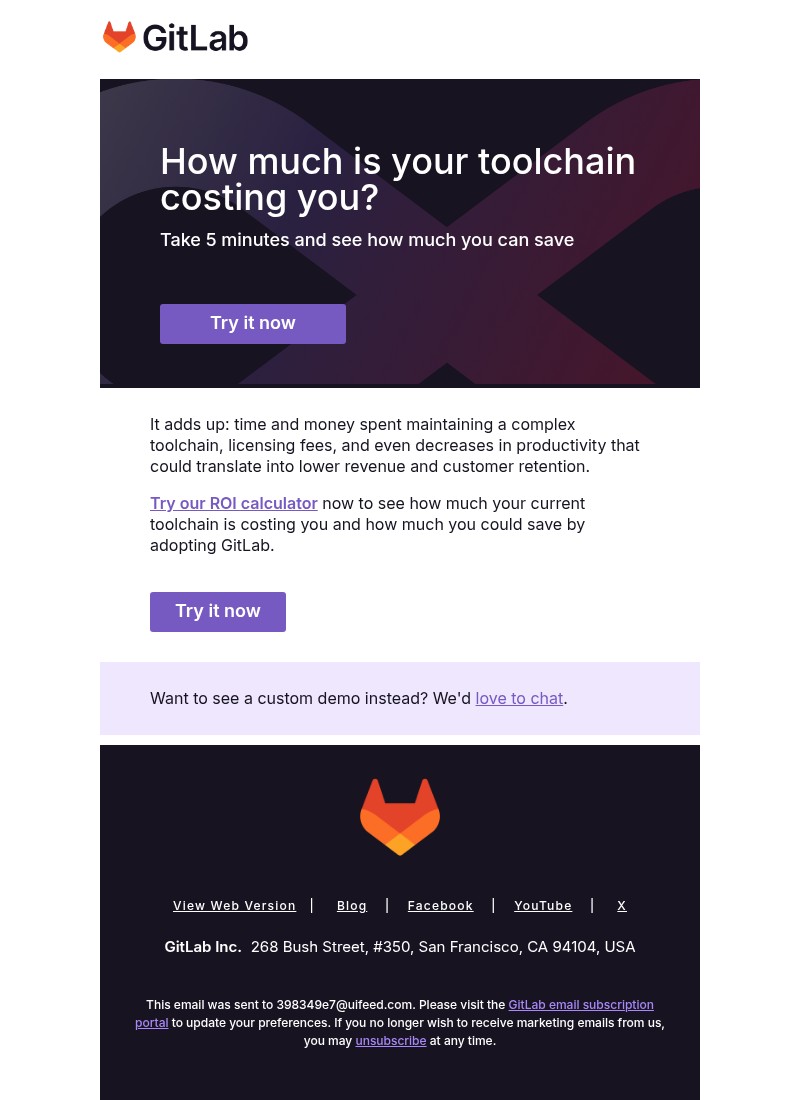800x1100 pixels.
Task: Click the X social media link
Action: 621,905
